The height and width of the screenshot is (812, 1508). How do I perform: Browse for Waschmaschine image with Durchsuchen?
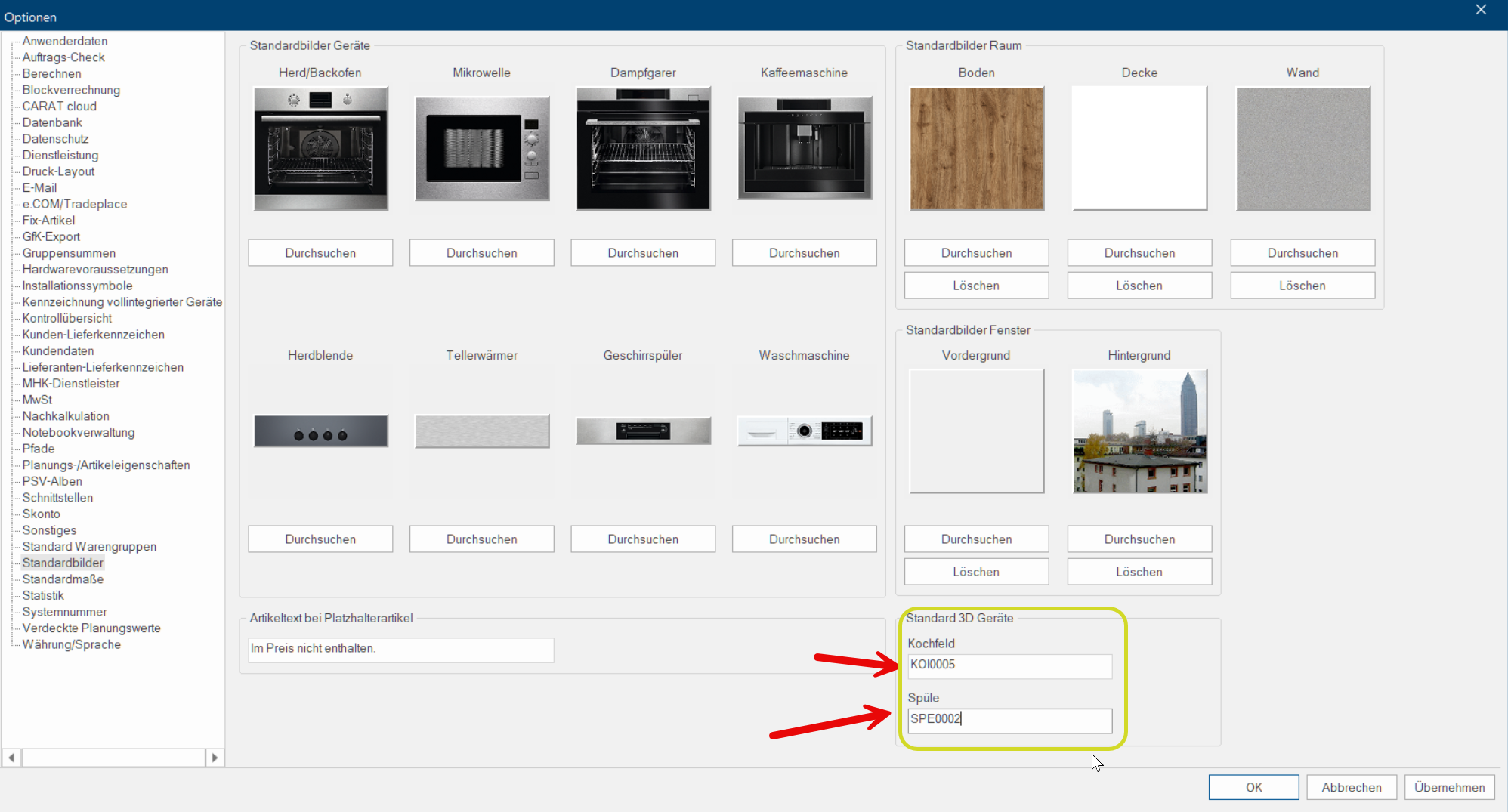point(805,539)
